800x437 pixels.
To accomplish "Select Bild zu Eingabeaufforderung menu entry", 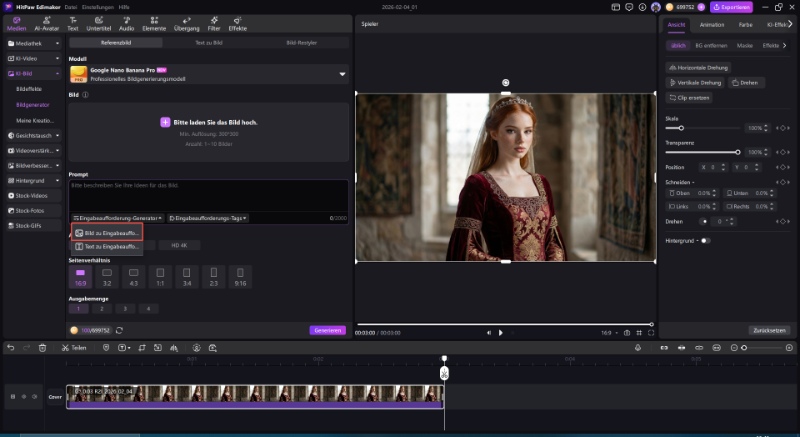I will click(x=107, y=232).
